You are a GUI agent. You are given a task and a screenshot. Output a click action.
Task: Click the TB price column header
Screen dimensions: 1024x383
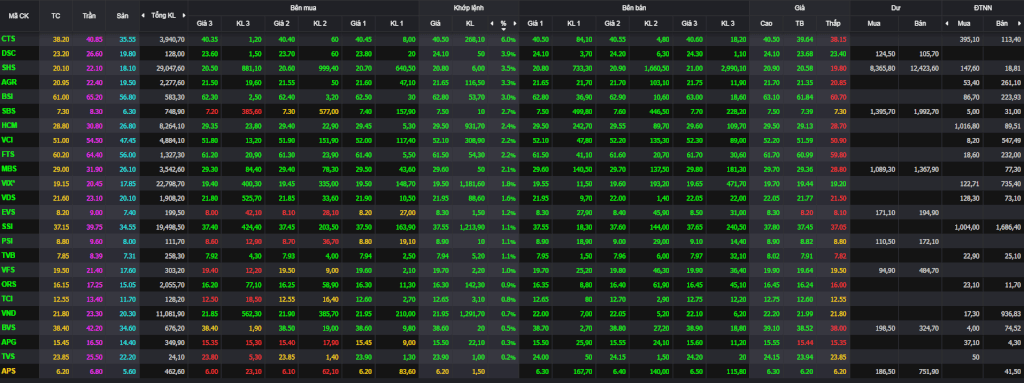pyautogui.click(x=799, y=24)
